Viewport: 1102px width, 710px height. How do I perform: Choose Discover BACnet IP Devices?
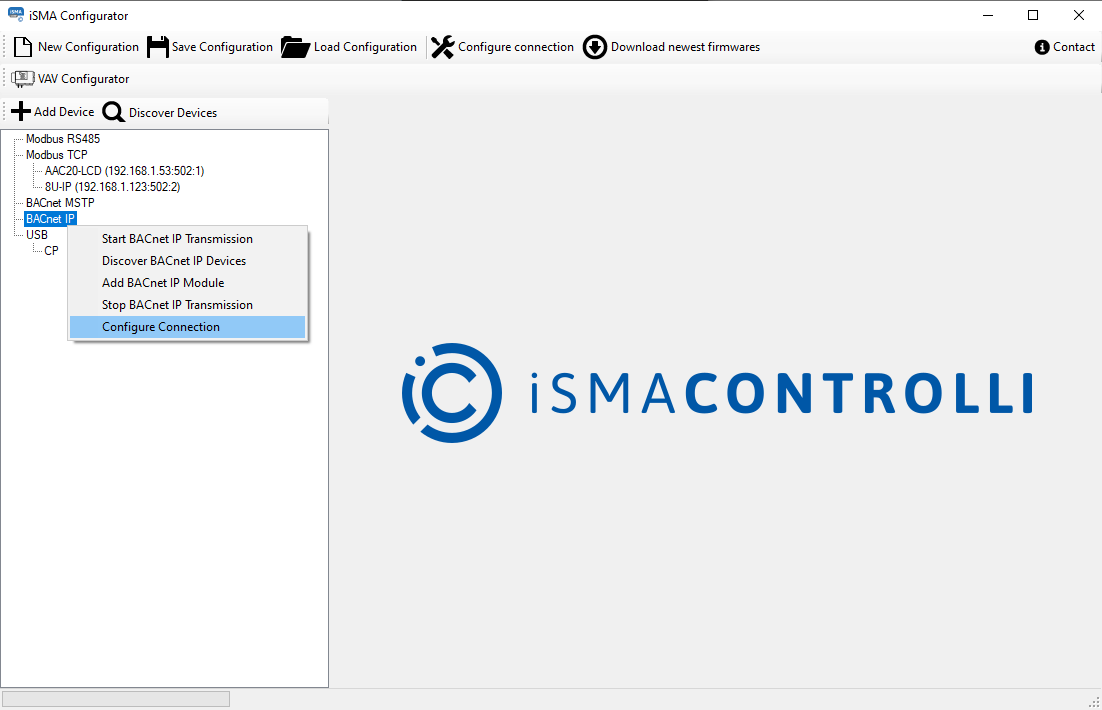[174, 261]
